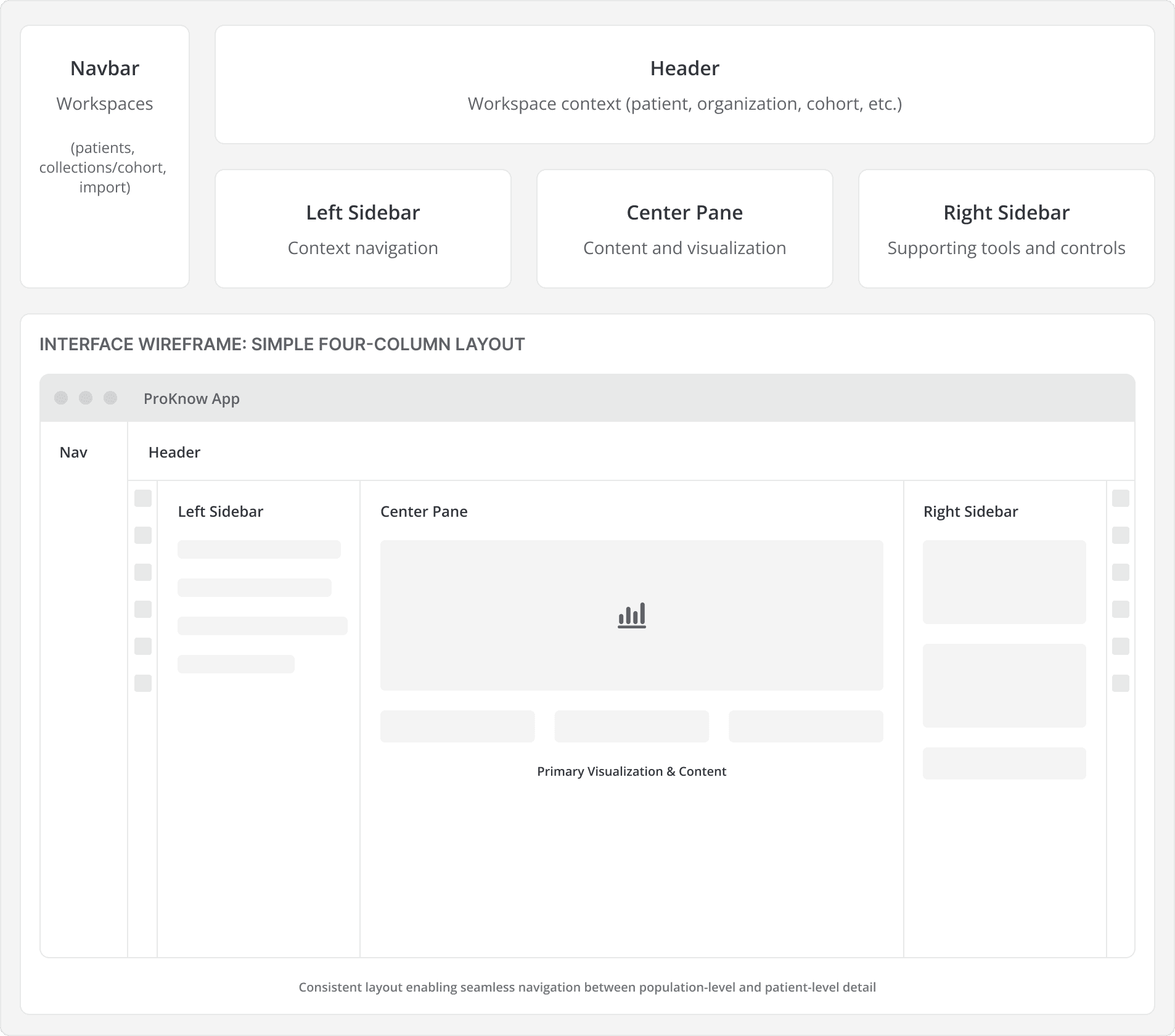The image size is (1175, 1036).
Task: Click the middle placeholder button below chart
Action: 631,726
